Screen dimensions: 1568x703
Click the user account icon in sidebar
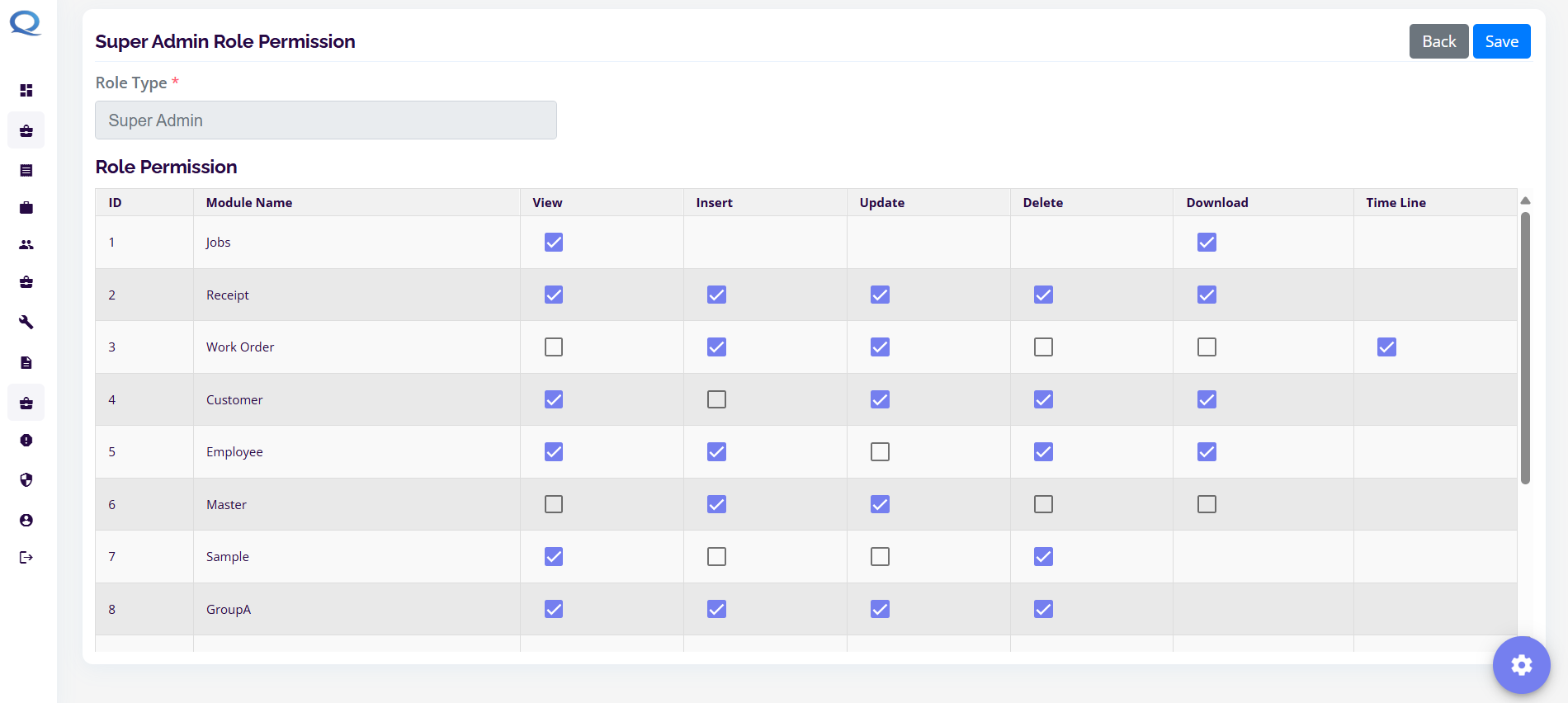coord(26,521)
